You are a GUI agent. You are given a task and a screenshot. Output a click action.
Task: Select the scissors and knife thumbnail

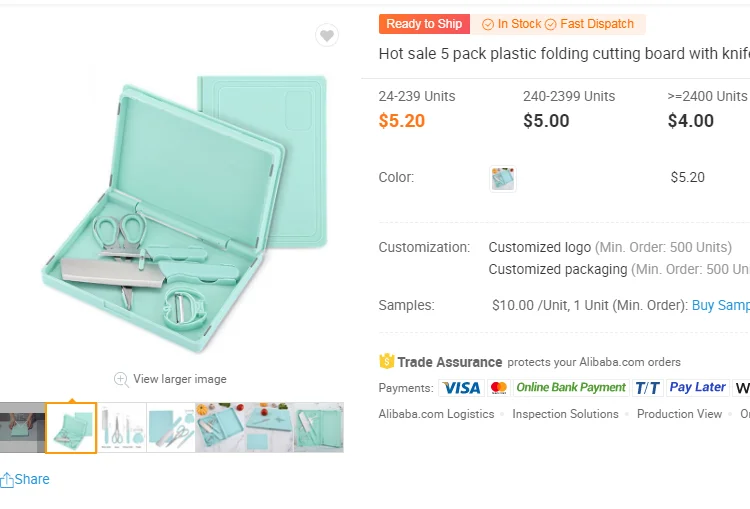click(121, 427)
